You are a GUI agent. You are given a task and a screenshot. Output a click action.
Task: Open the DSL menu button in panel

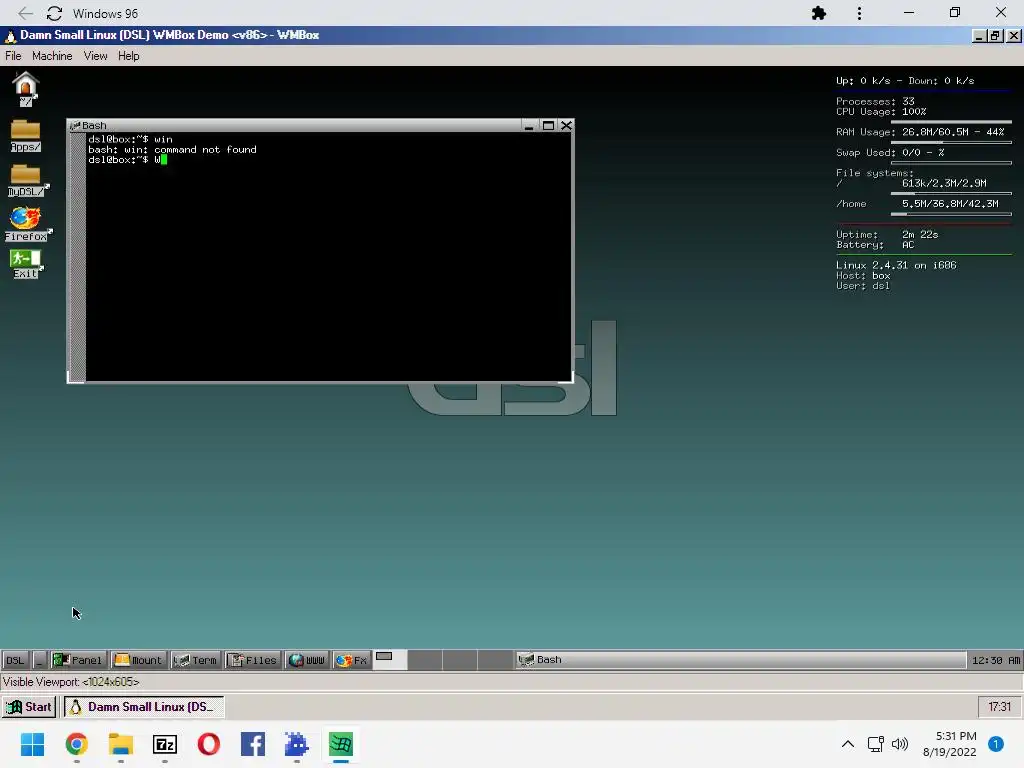pos(15,660)
